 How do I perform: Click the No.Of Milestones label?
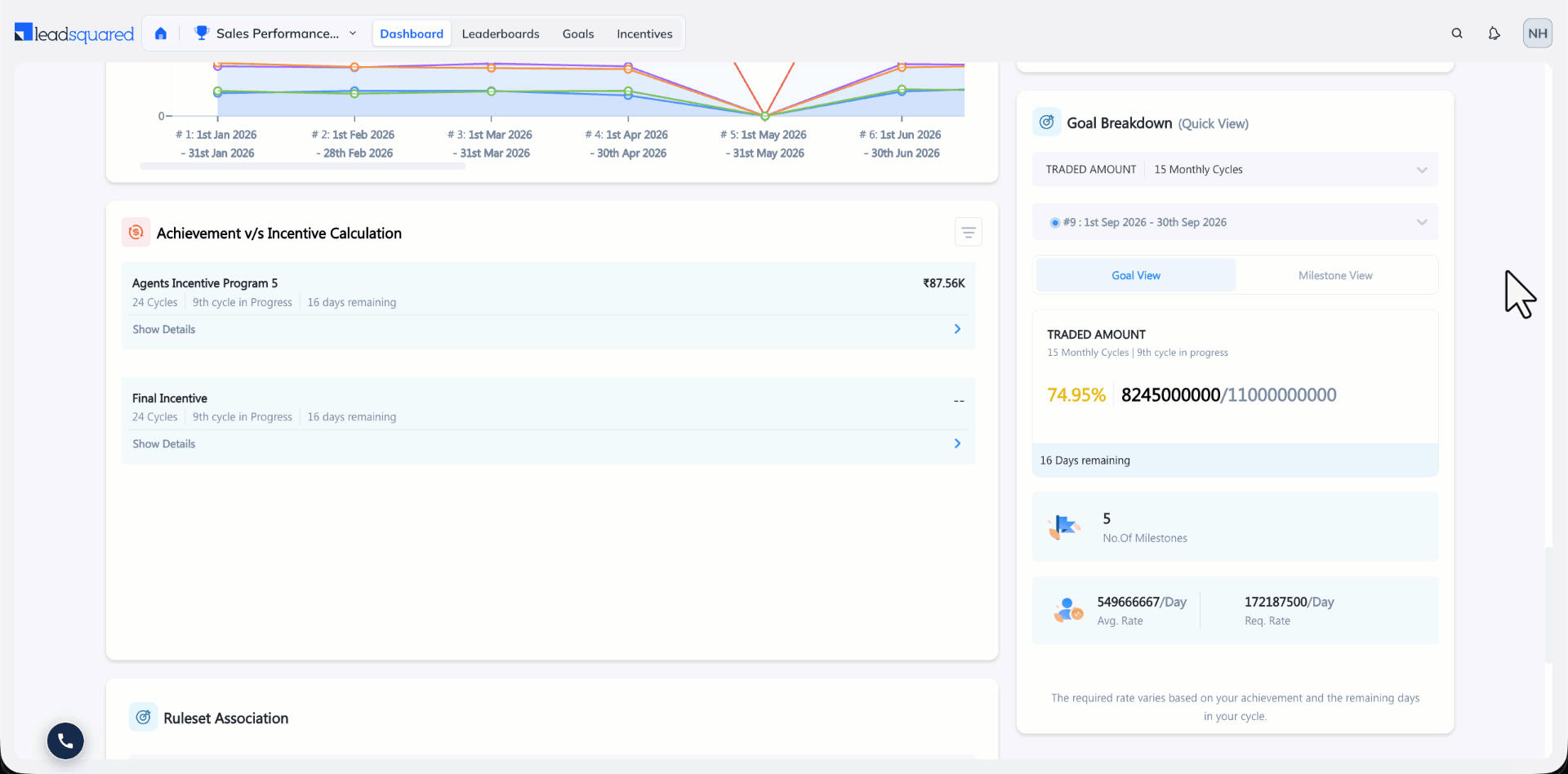pos(1145,538)
